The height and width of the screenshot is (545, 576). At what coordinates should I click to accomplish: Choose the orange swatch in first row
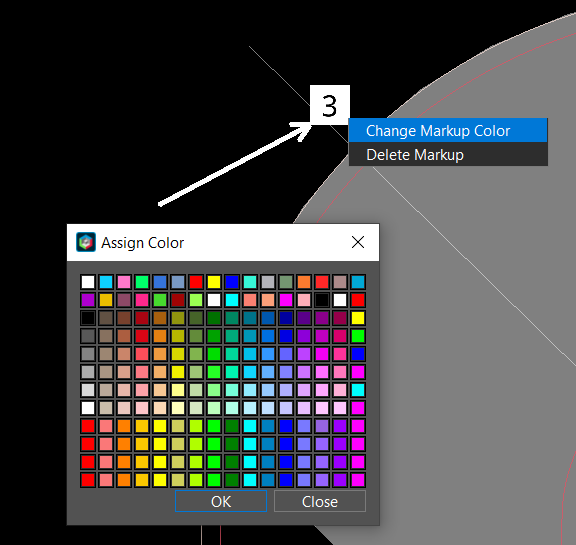(x=304, y=282)
